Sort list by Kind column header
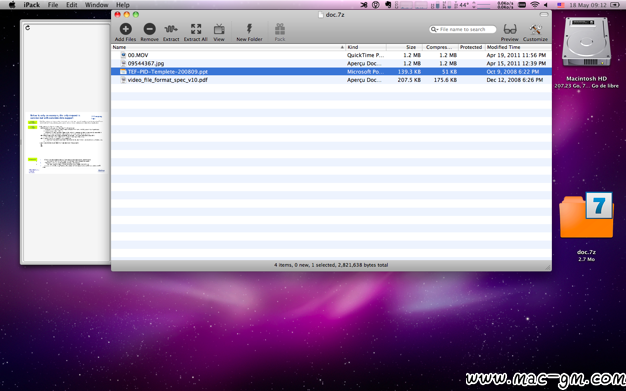Viewport: 626px width, 391px height. click(366, 47)
